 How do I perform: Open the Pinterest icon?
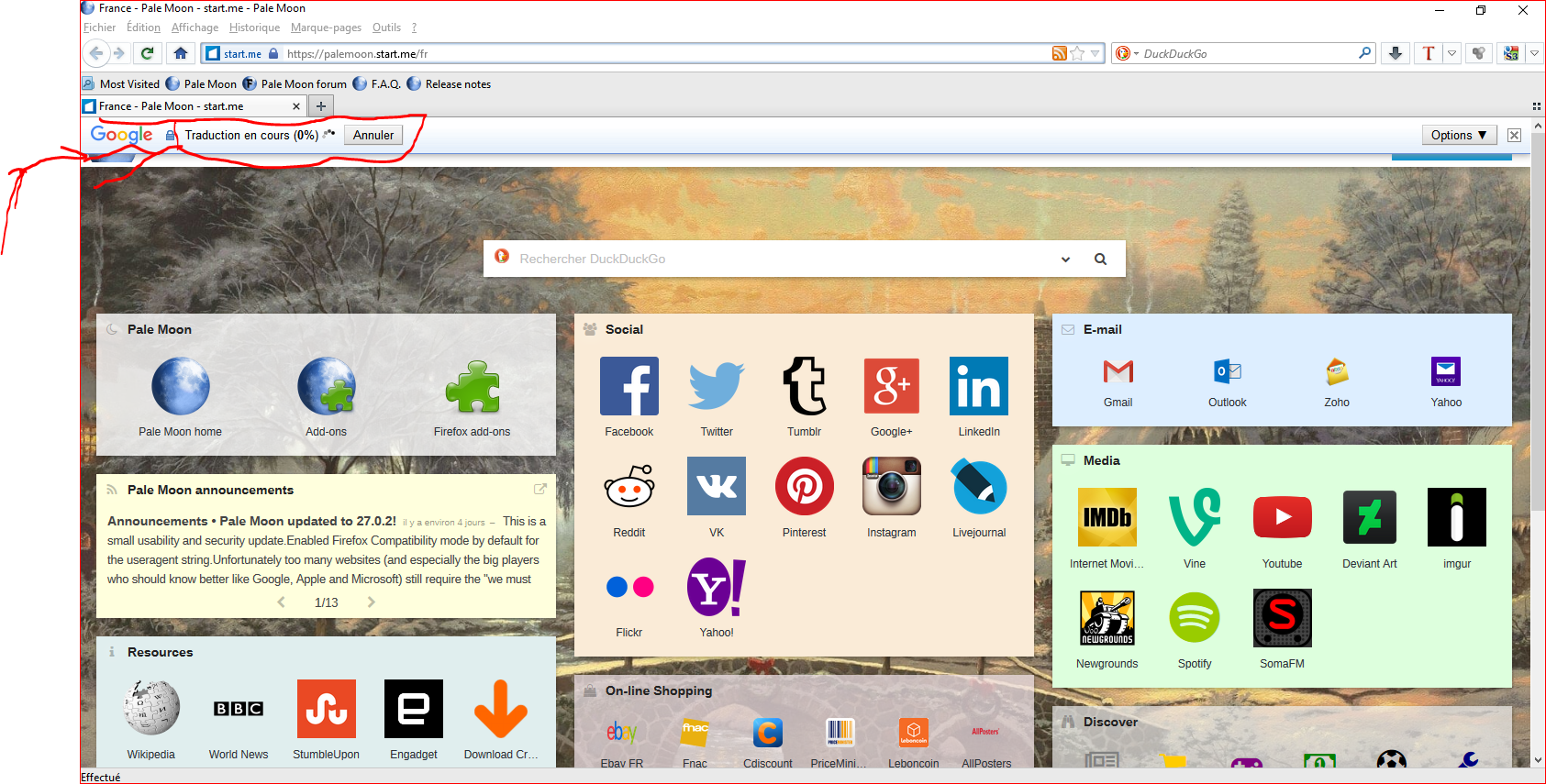tap(805, 486)
